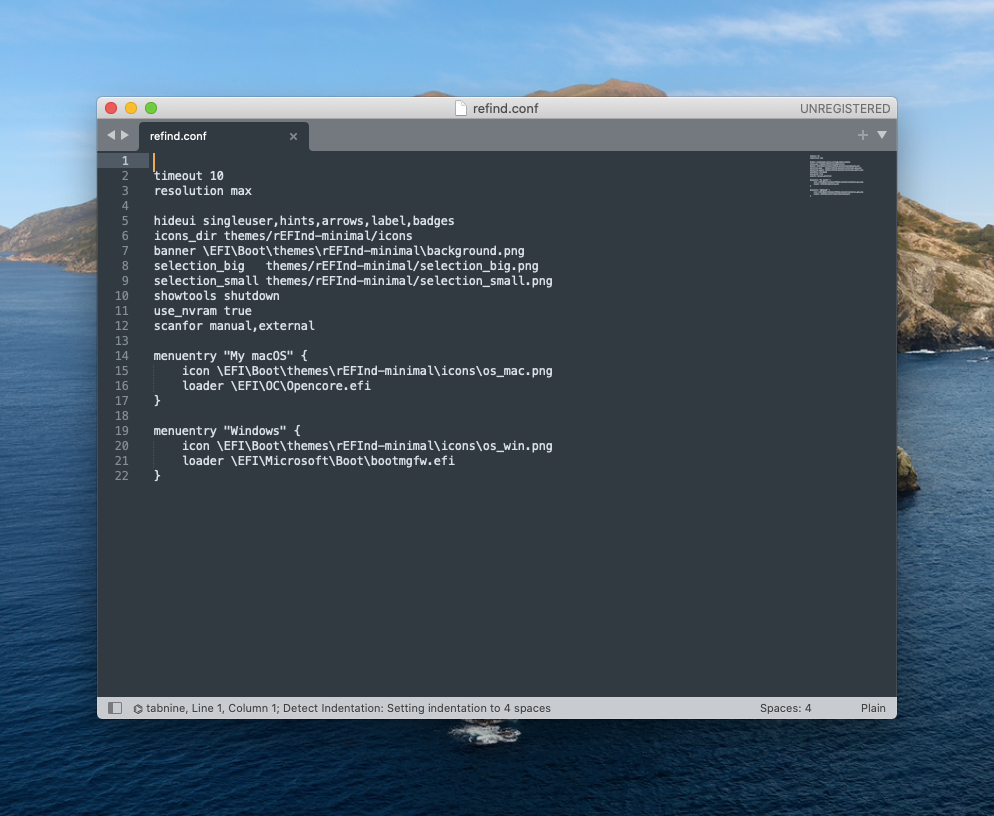Open the Plain syntax selector
994x816 pixels.
(872, 708)
